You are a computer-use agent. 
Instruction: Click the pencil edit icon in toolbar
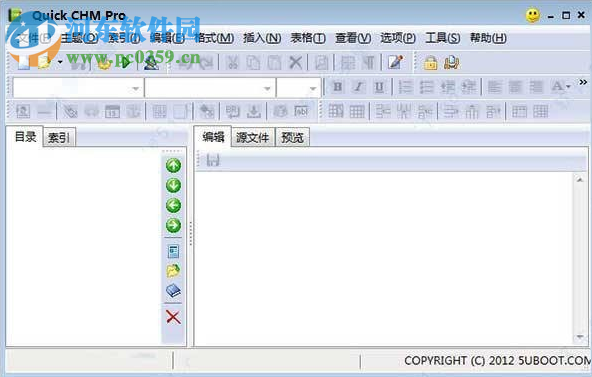395,62
